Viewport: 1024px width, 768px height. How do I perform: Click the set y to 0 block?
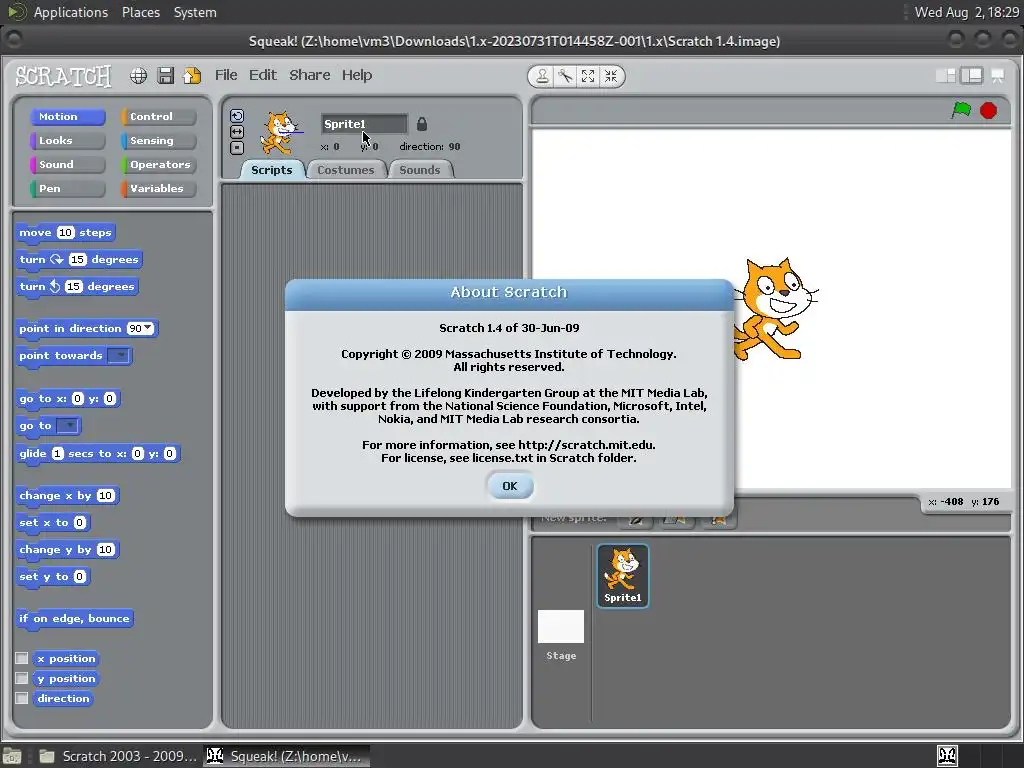click(x=52, y=577)
